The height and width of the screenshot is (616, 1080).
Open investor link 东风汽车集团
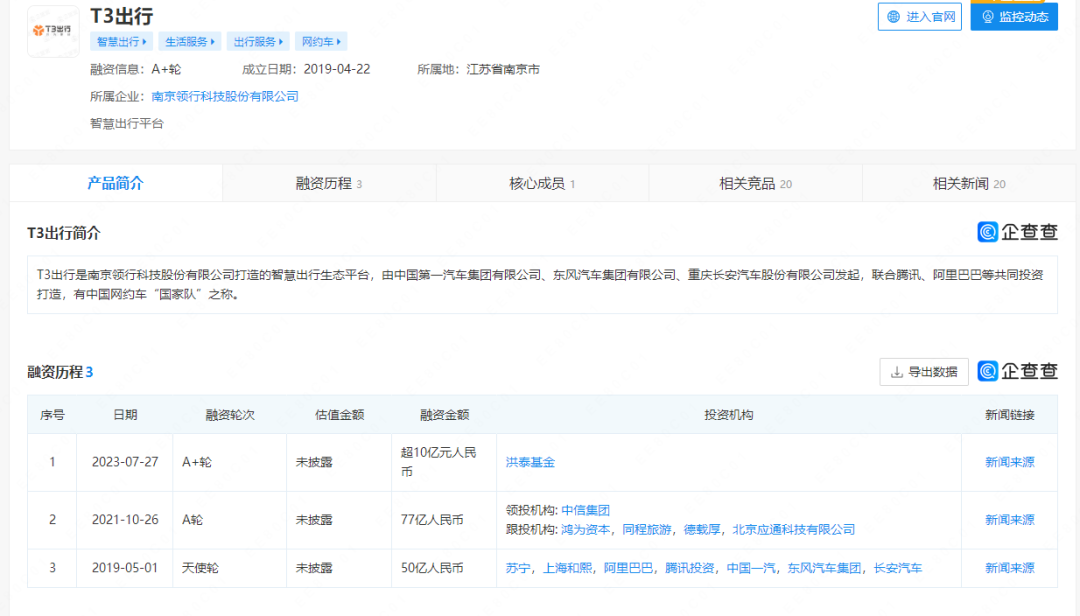pyautogui.click(x=824, y=568)
